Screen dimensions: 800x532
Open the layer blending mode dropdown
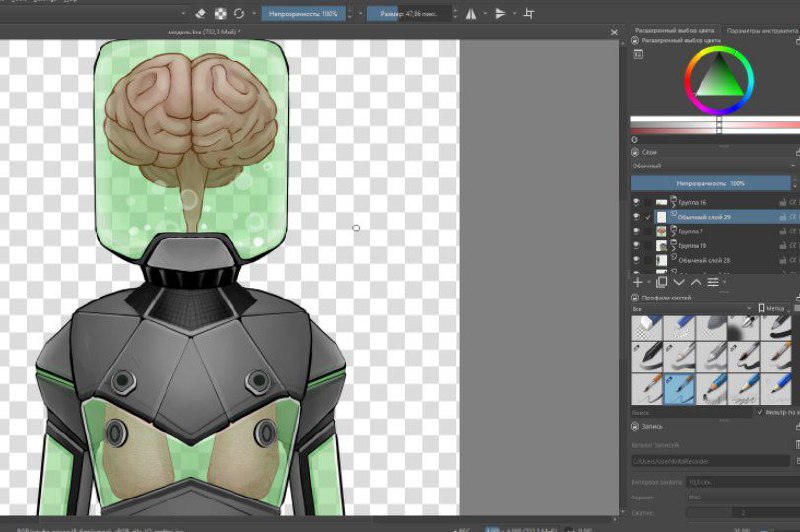713,166
